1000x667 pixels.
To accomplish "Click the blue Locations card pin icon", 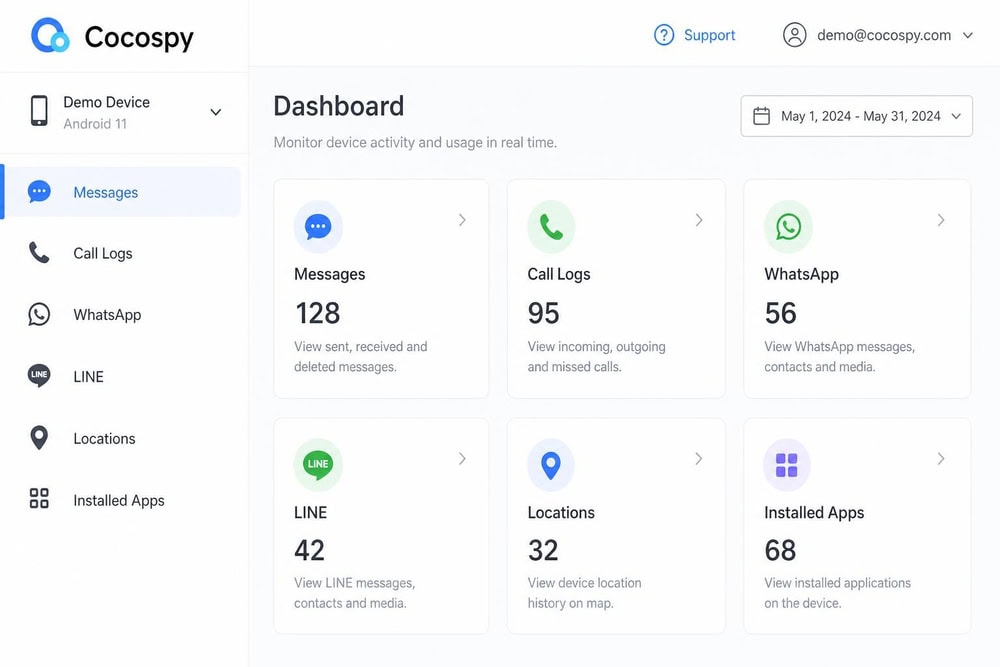I will point(551,465).
